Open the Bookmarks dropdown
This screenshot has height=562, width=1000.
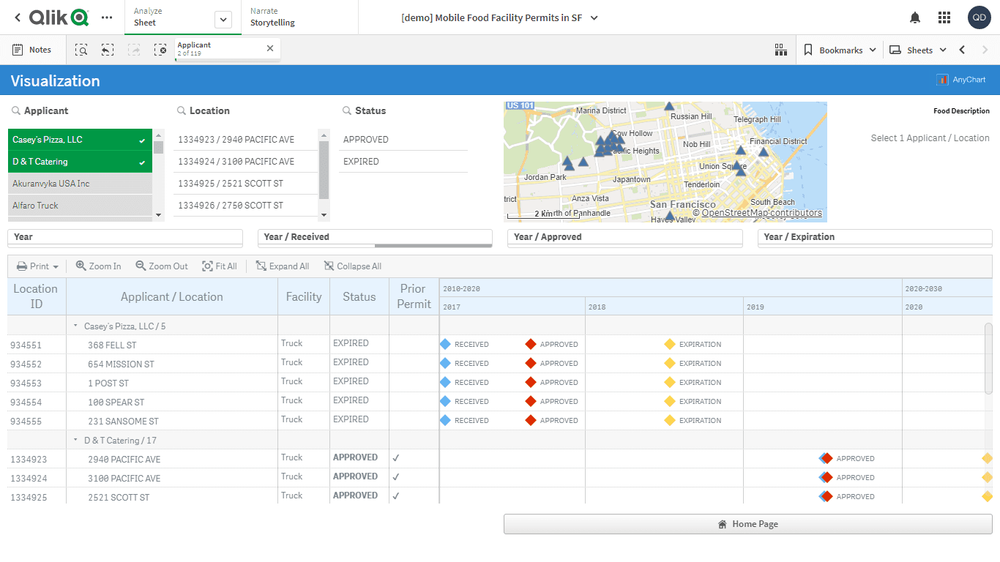[x=839, y=50]
